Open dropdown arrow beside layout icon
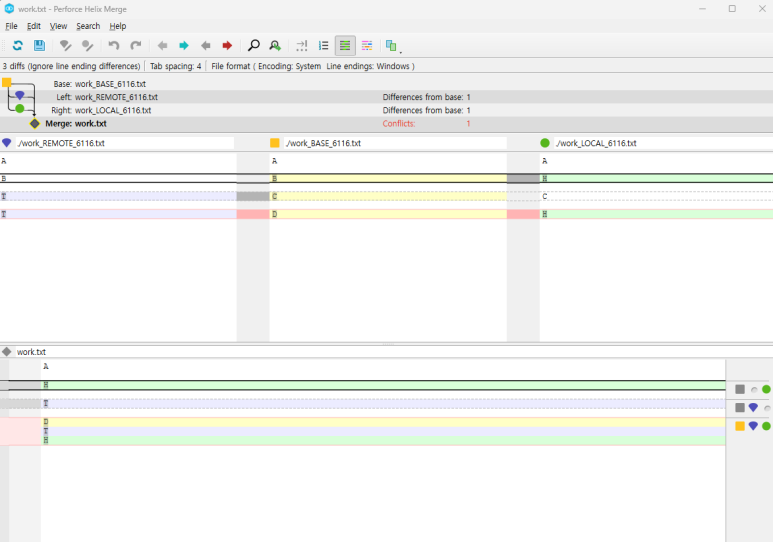 pyautogui.click(x=400, y=51)
